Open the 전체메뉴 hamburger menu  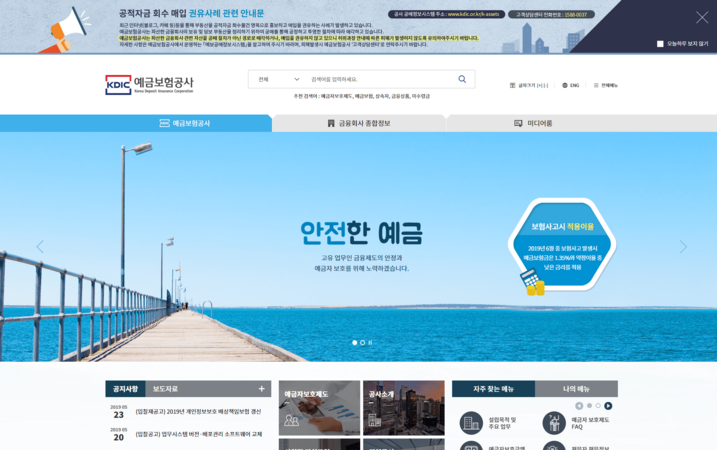[x=605, y=86]
